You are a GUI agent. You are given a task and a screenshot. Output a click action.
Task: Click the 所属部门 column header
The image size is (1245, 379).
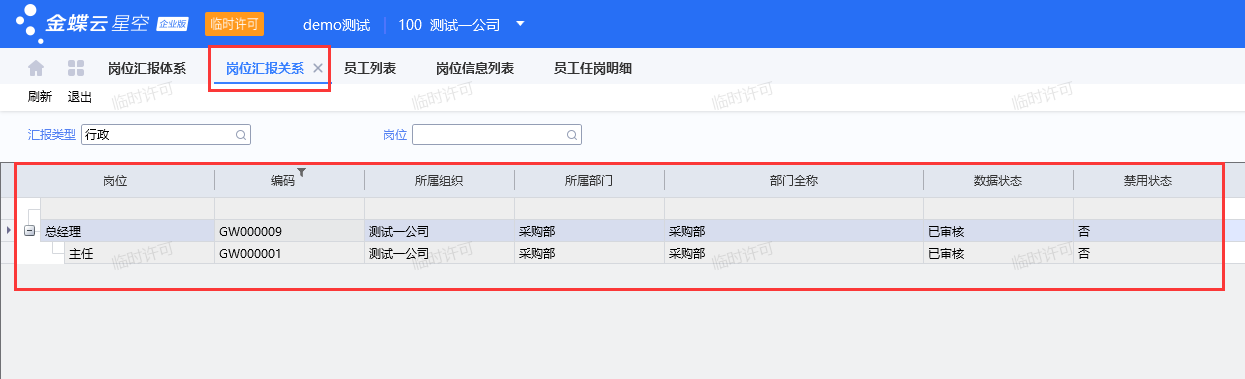click(x=589, y=181)
